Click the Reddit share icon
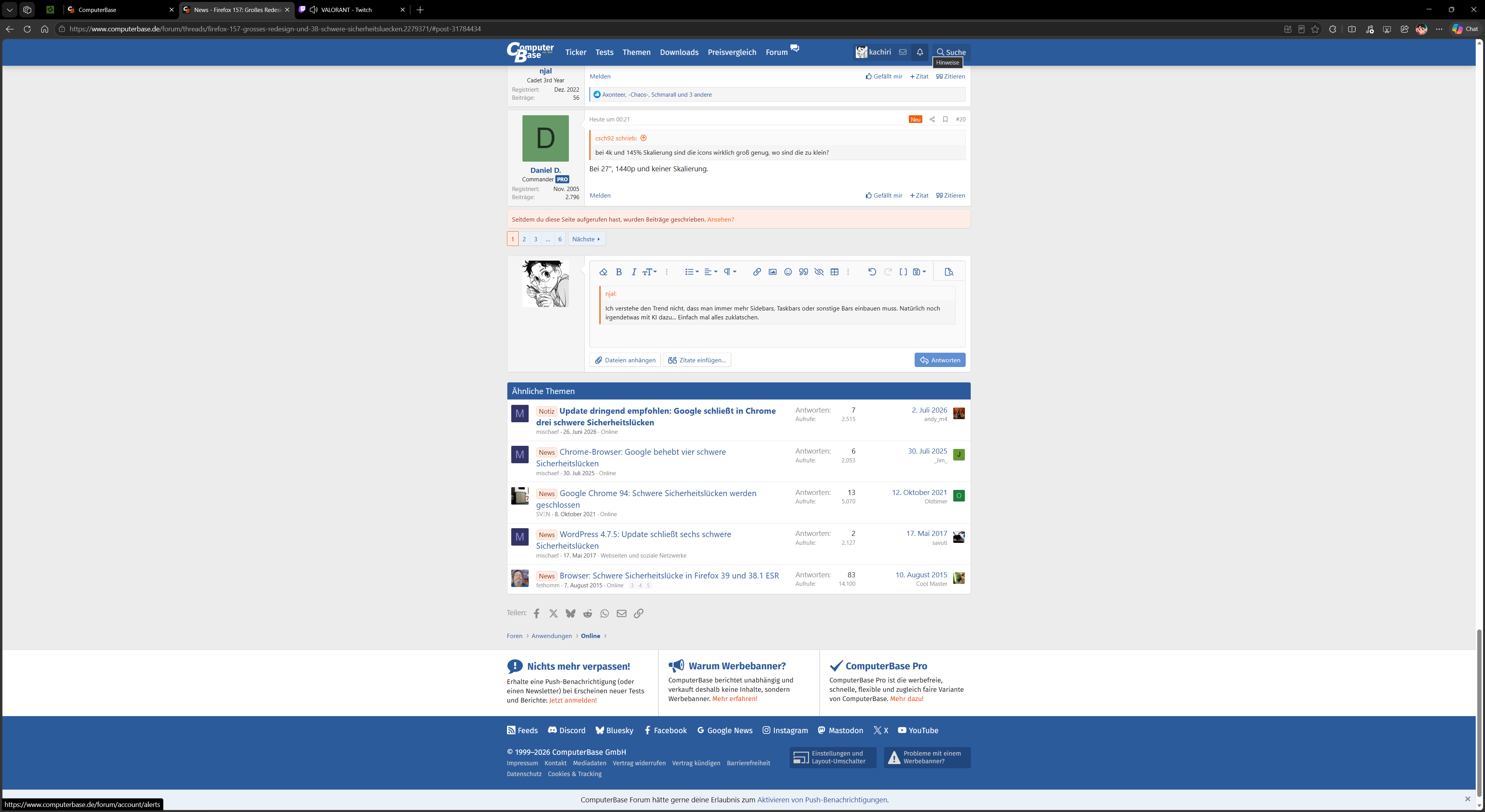The height and width of the screenshot is (812, 1485). pyautogui.click(x=587, y=614)
